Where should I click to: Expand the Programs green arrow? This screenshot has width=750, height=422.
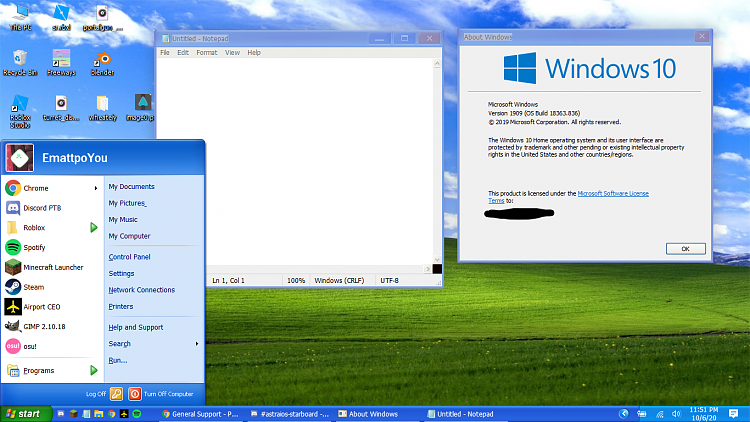click(94, 370)
